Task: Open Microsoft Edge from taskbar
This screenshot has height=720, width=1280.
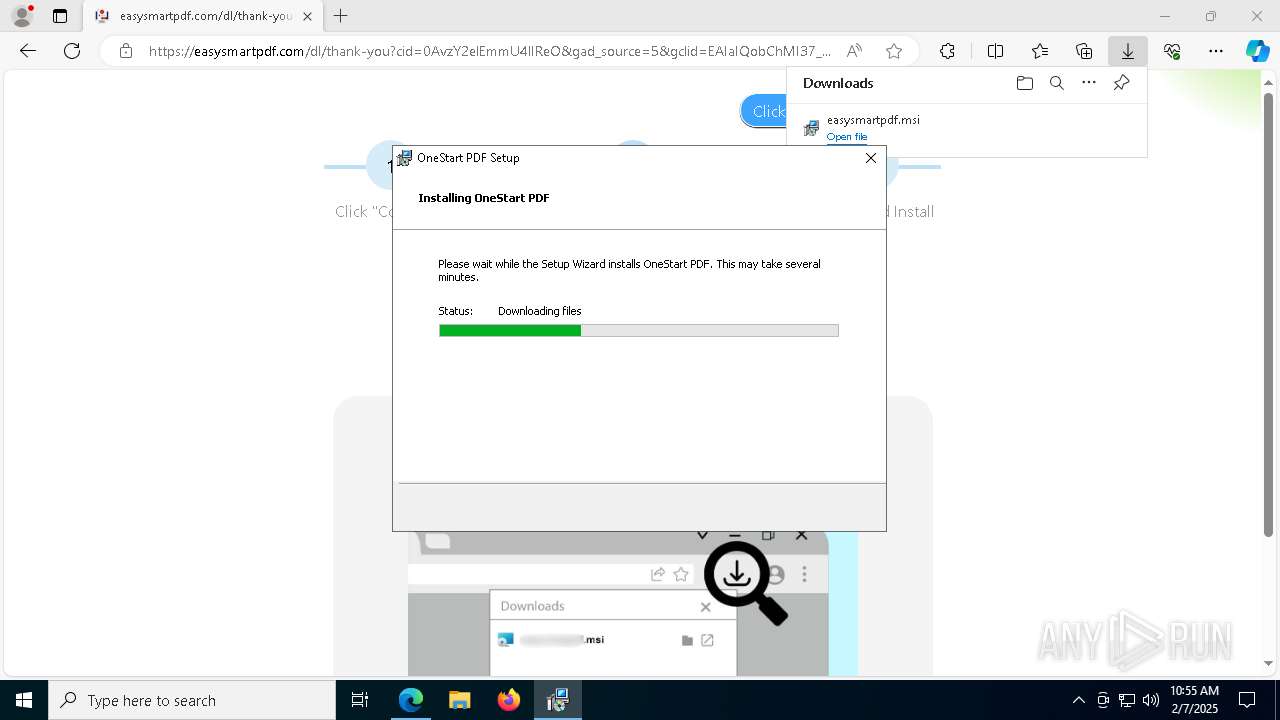Action: [x=411, y=700]
